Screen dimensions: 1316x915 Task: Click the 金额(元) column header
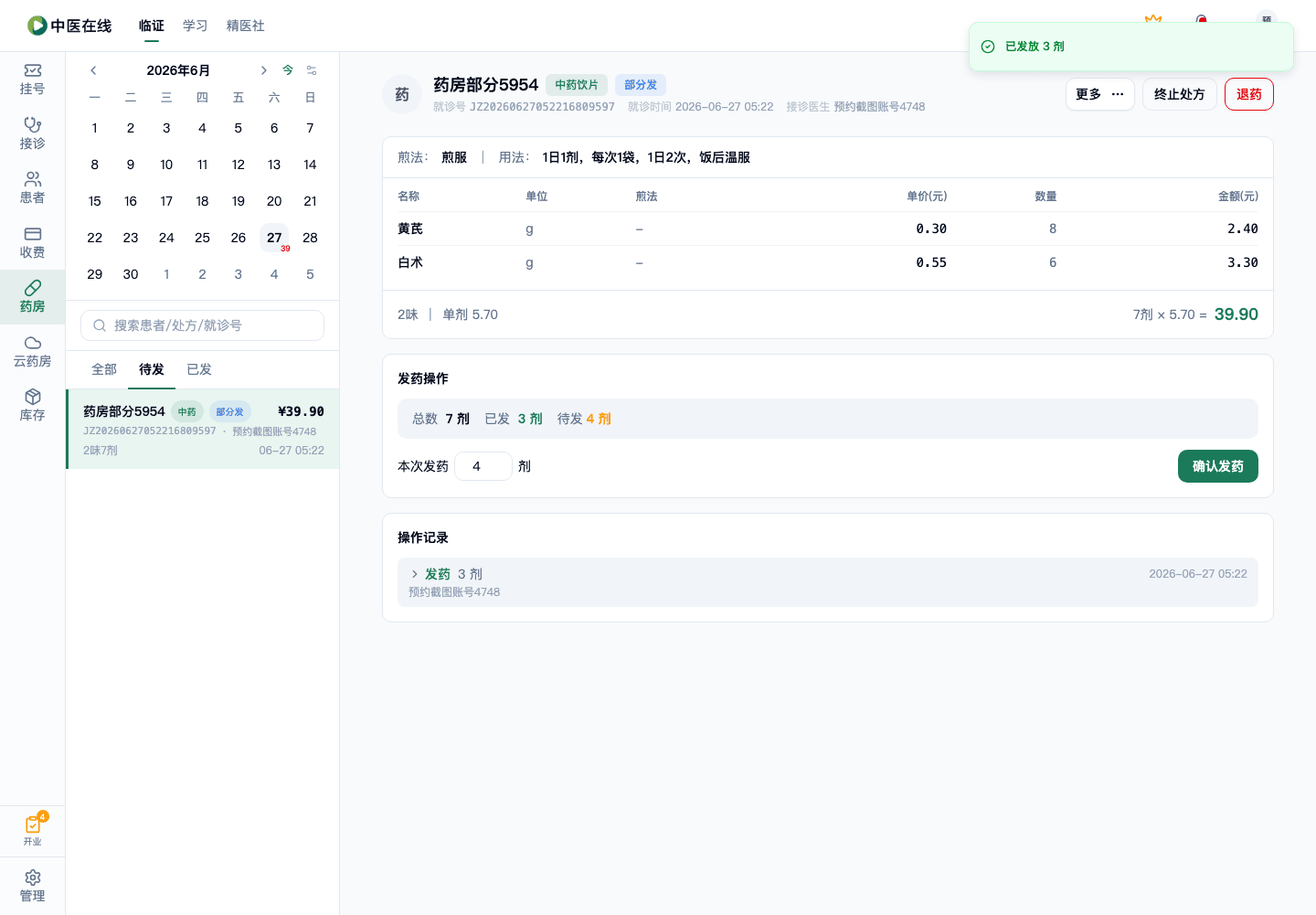[x=1238, y=197]
